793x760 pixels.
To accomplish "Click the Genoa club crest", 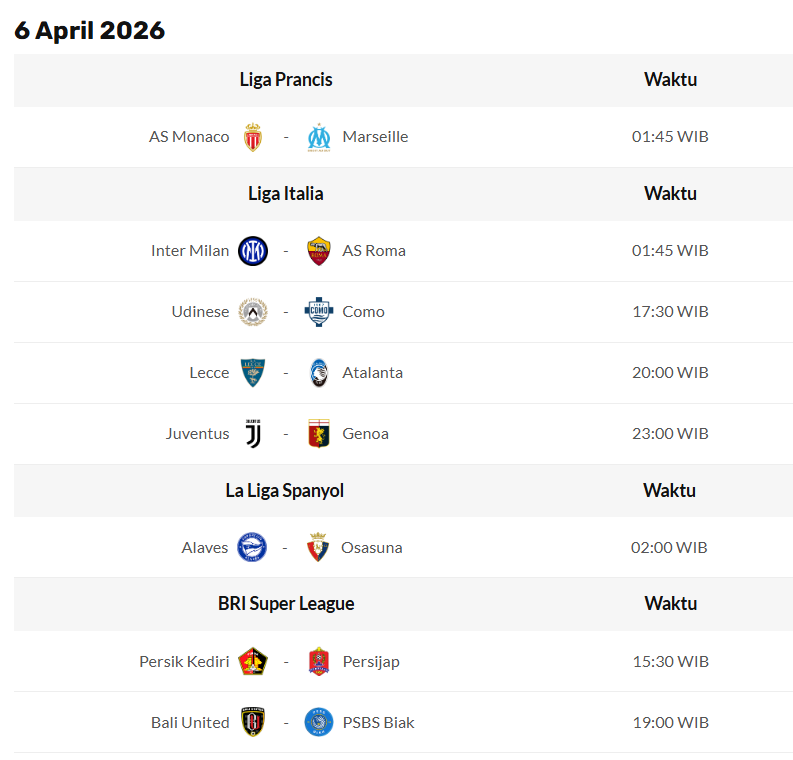I will (319, 434).
